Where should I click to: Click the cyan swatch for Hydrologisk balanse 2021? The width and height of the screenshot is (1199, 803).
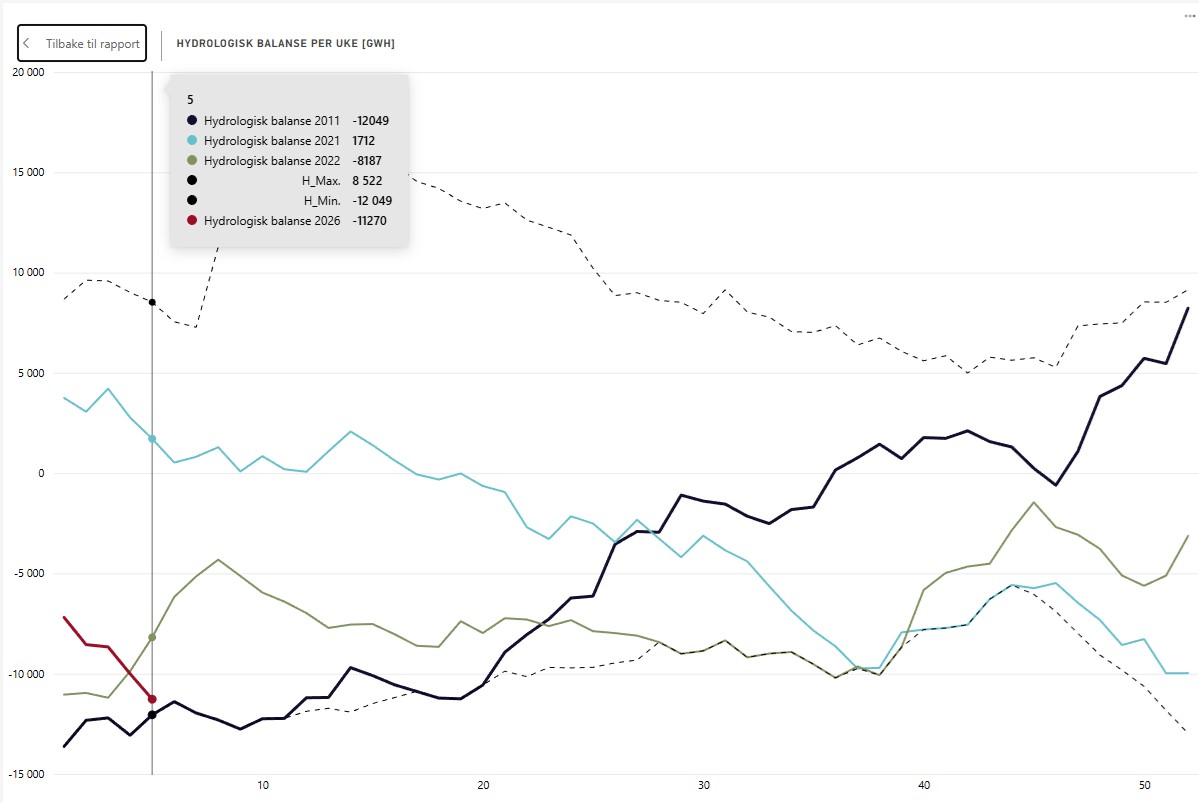[191, 140]
